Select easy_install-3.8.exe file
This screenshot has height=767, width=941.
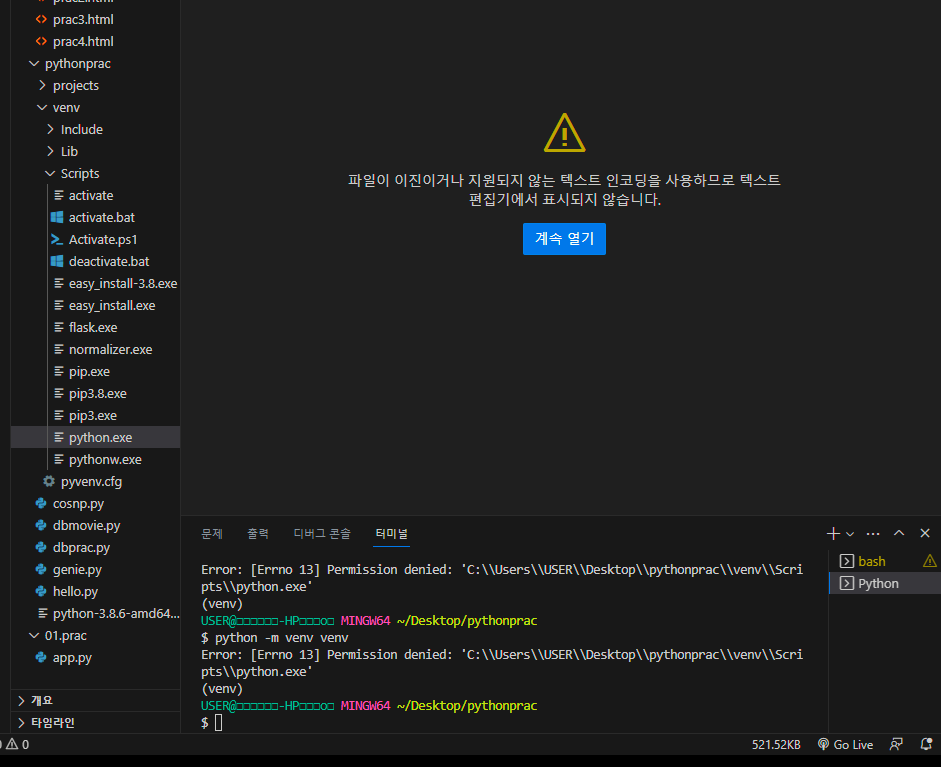pyautogui.click(x=122, y=283)
